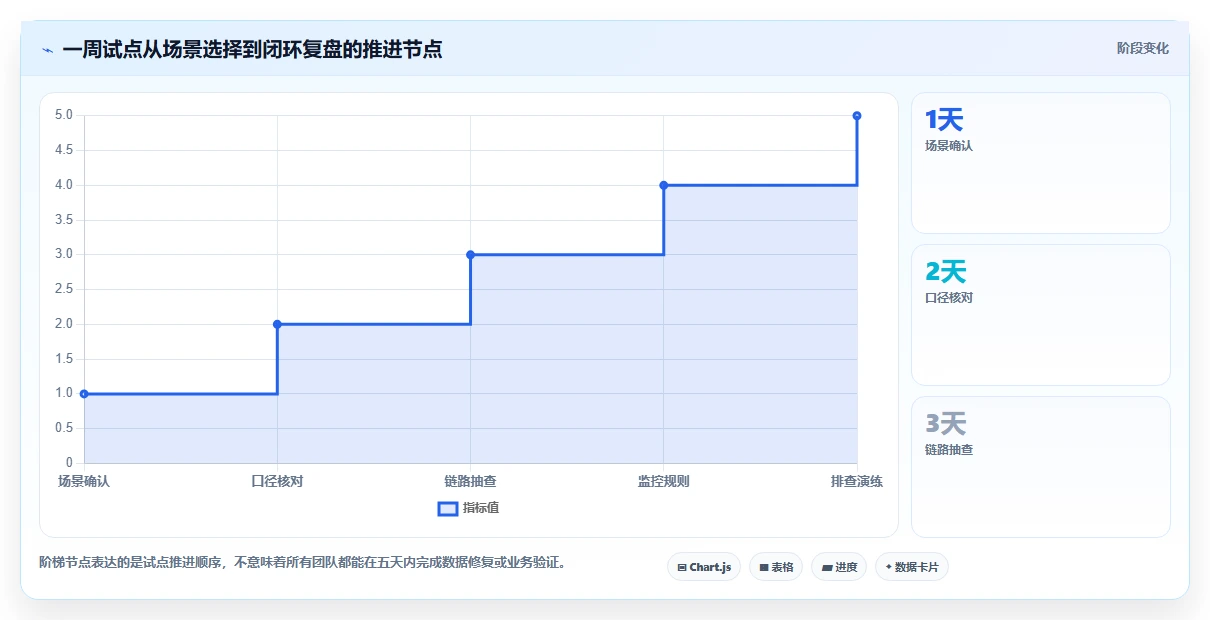Open the 2天 口径核对 card
1210x620 pixels.
tap(1041, 315)
